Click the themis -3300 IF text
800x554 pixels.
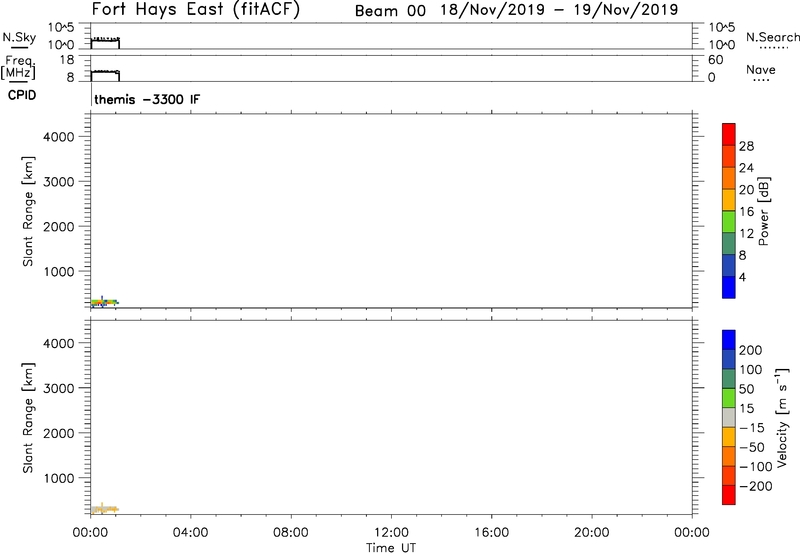pos(147,99)
